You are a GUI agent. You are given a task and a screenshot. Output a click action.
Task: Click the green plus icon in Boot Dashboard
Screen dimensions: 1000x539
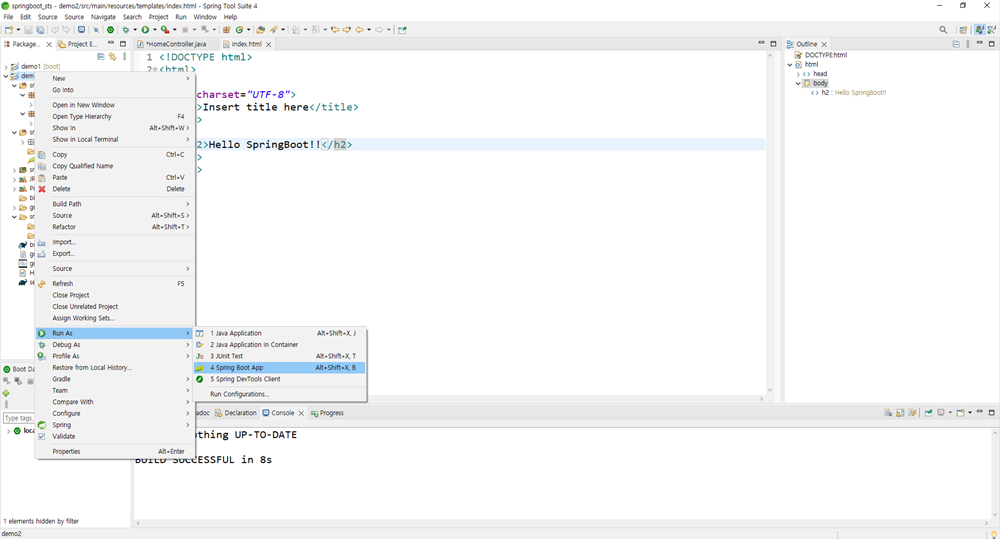pyautogui.click(x=6, y=393)
